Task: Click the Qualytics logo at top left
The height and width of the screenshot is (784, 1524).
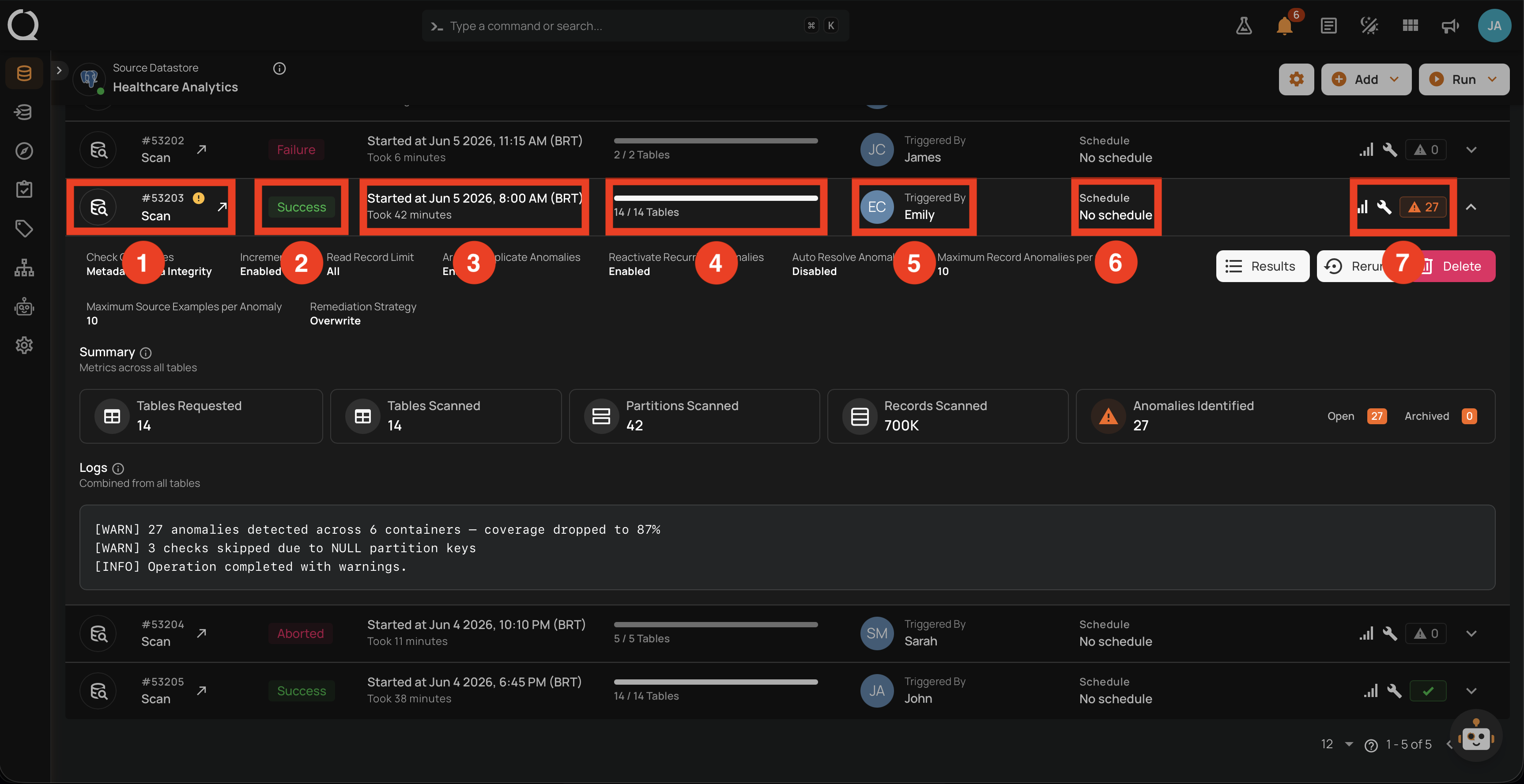Action: (23, 25)
